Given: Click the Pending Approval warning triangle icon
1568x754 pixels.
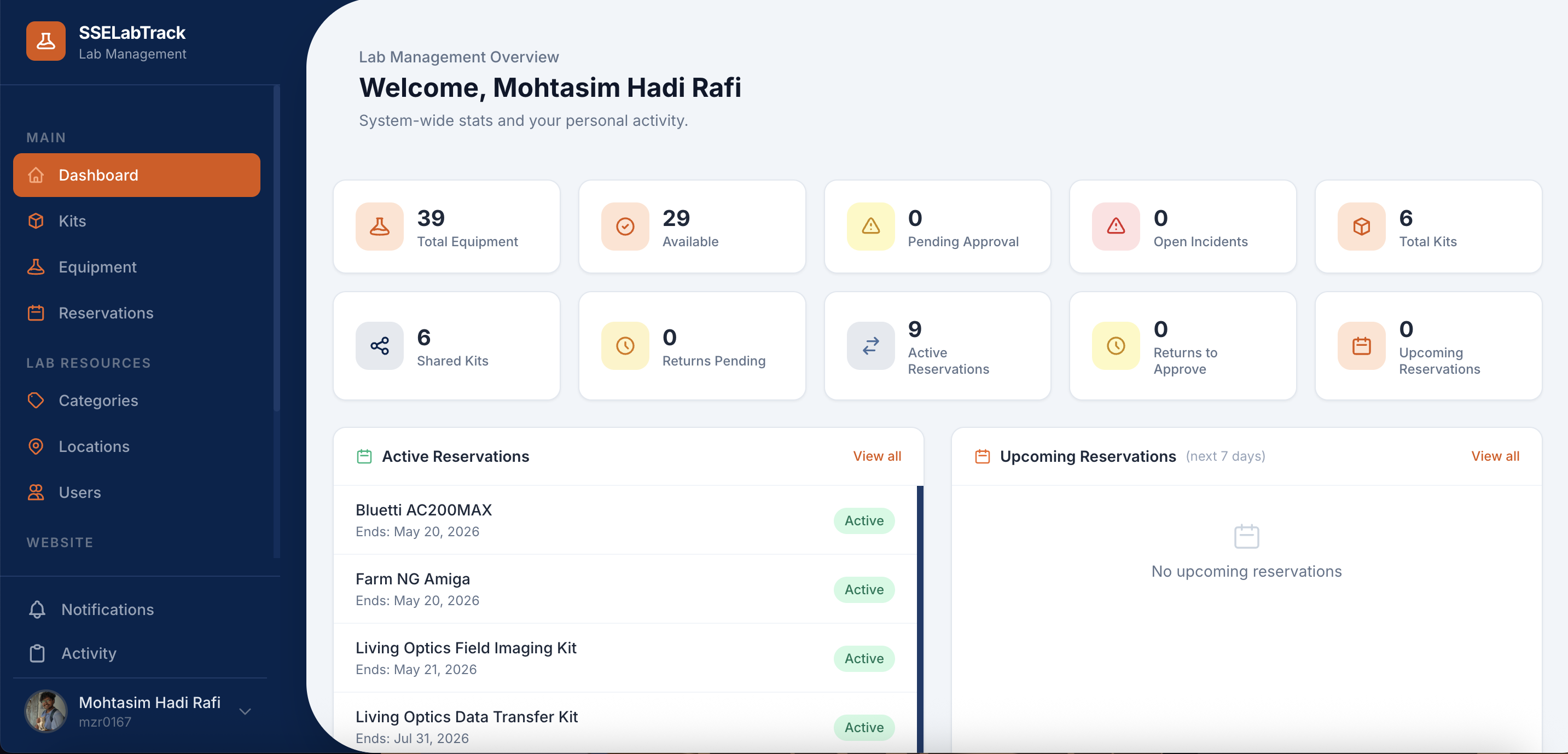Looking at the screenshot, I should (871, 227).
